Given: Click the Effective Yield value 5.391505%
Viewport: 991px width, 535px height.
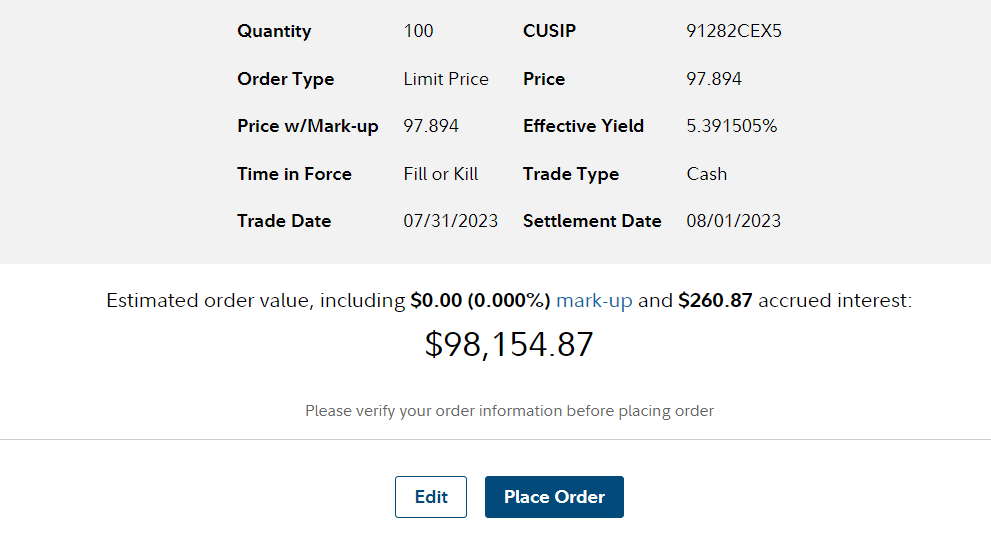Looking at the screenshot, I should pos(731,126).
